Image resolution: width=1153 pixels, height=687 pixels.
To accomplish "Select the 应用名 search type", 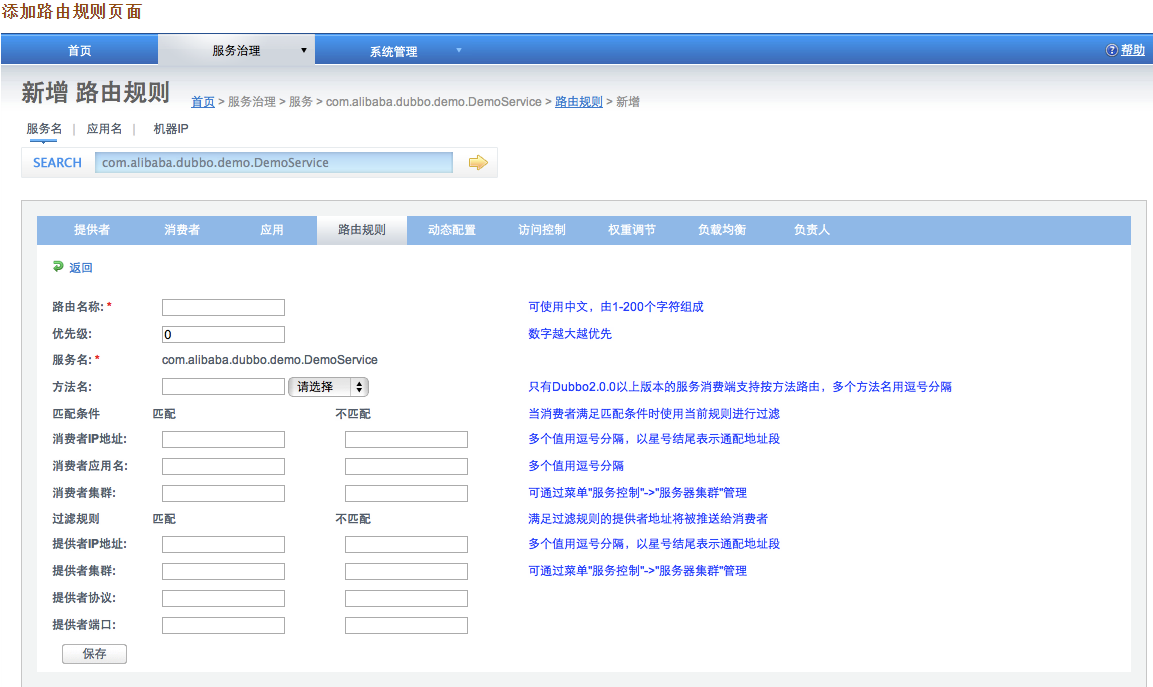I will pyautogui.click(x=104, y=129).
